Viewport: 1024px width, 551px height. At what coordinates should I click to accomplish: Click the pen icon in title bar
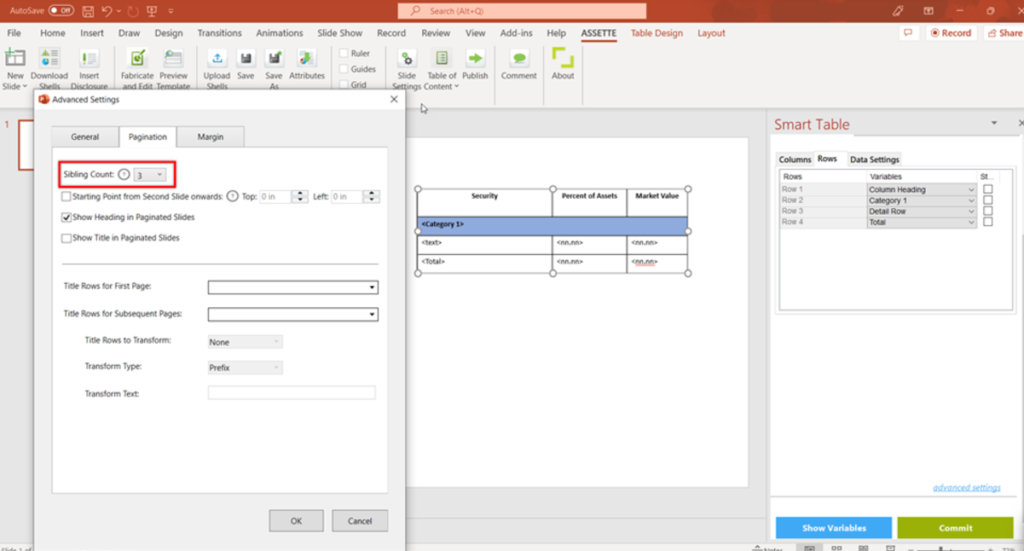click(898, 11)
